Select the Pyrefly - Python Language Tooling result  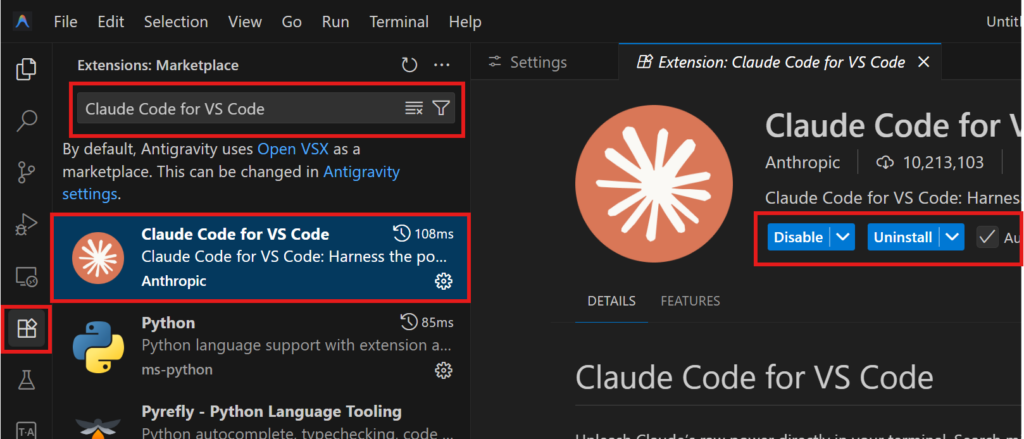tap(261, 416)
